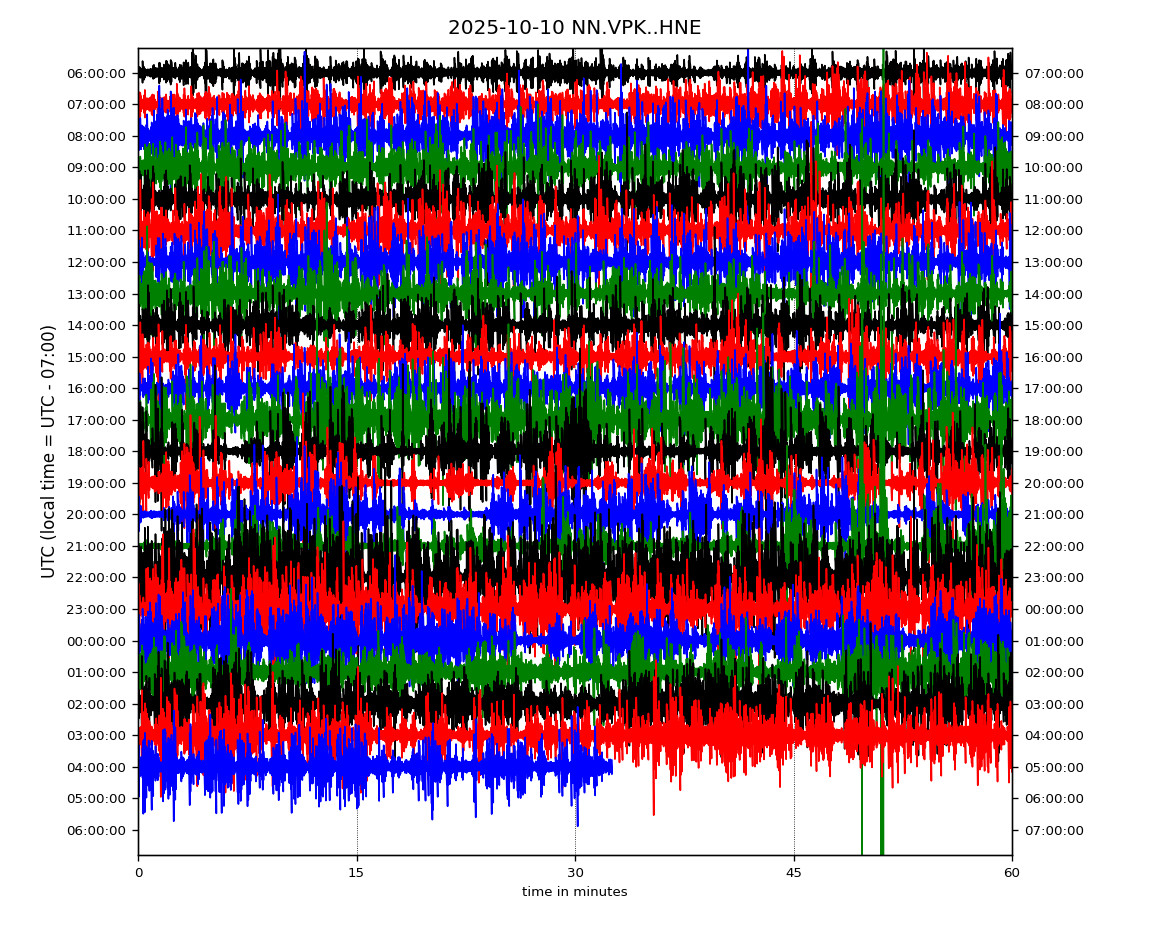Click the 23:00:00 label on UTC axis
The width and height of the screenshot is (1150, 950).
(98, 609)
